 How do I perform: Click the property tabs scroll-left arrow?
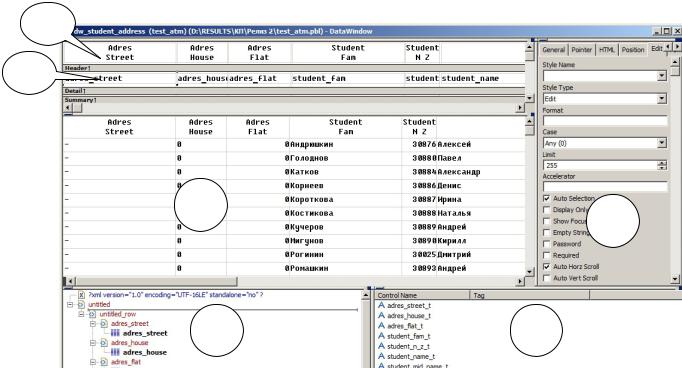(669, 46)
